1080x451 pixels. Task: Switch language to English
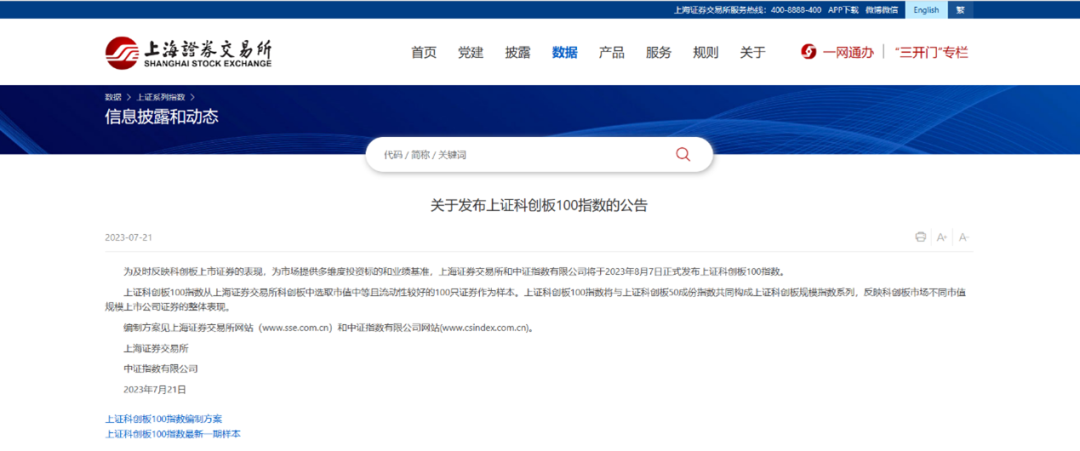coord(925,10)
